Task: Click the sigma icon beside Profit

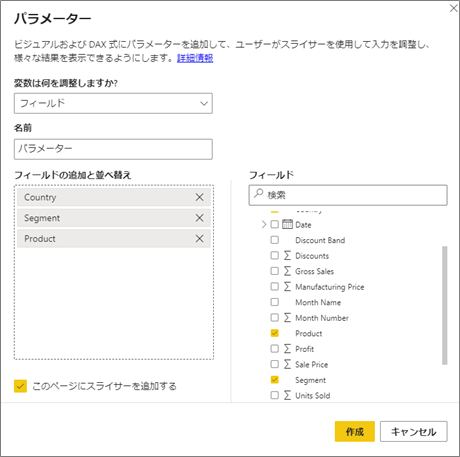Action: pos(287,349)
